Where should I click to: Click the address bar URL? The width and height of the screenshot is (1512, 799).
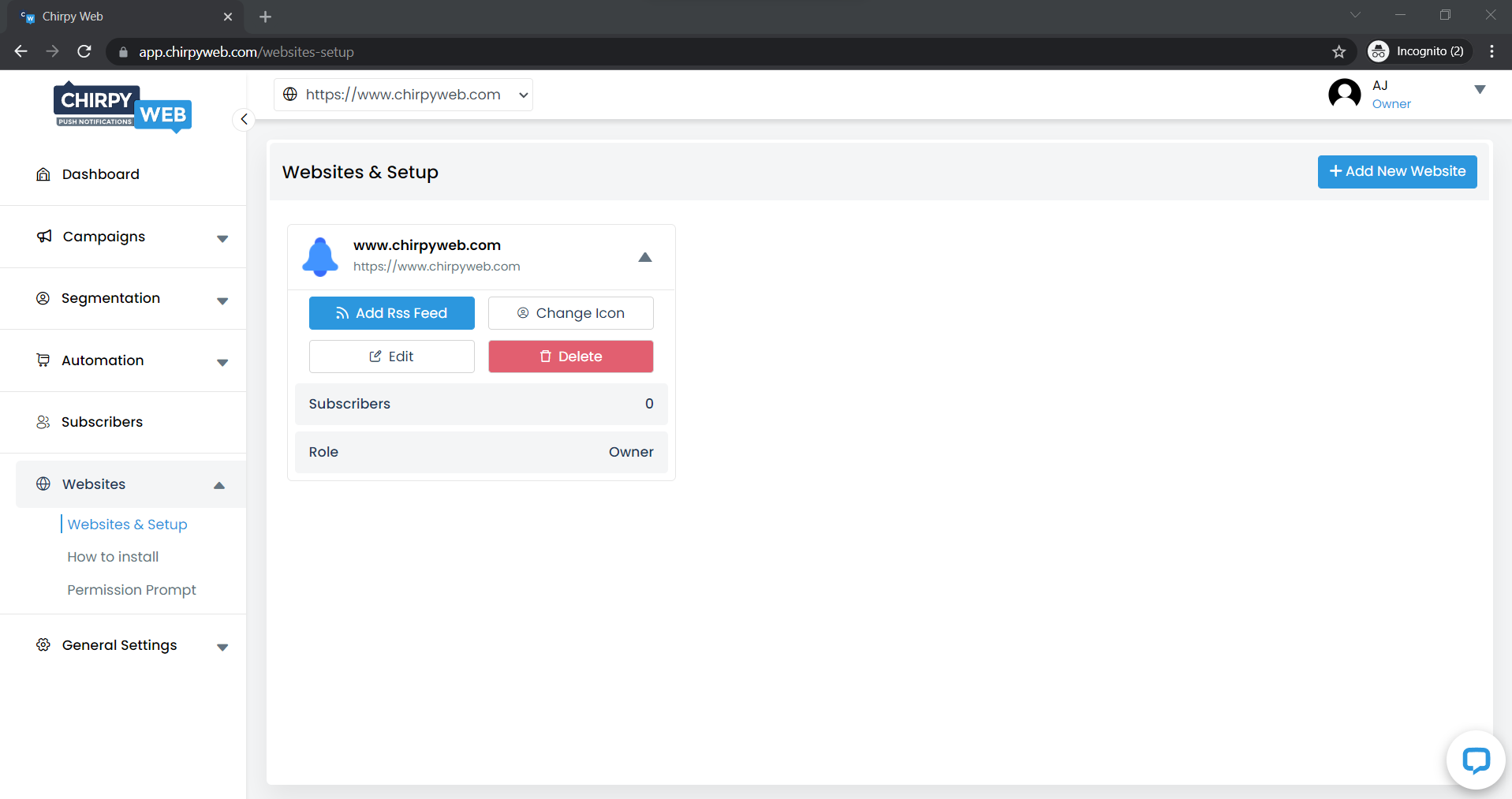tap(246, 52)
